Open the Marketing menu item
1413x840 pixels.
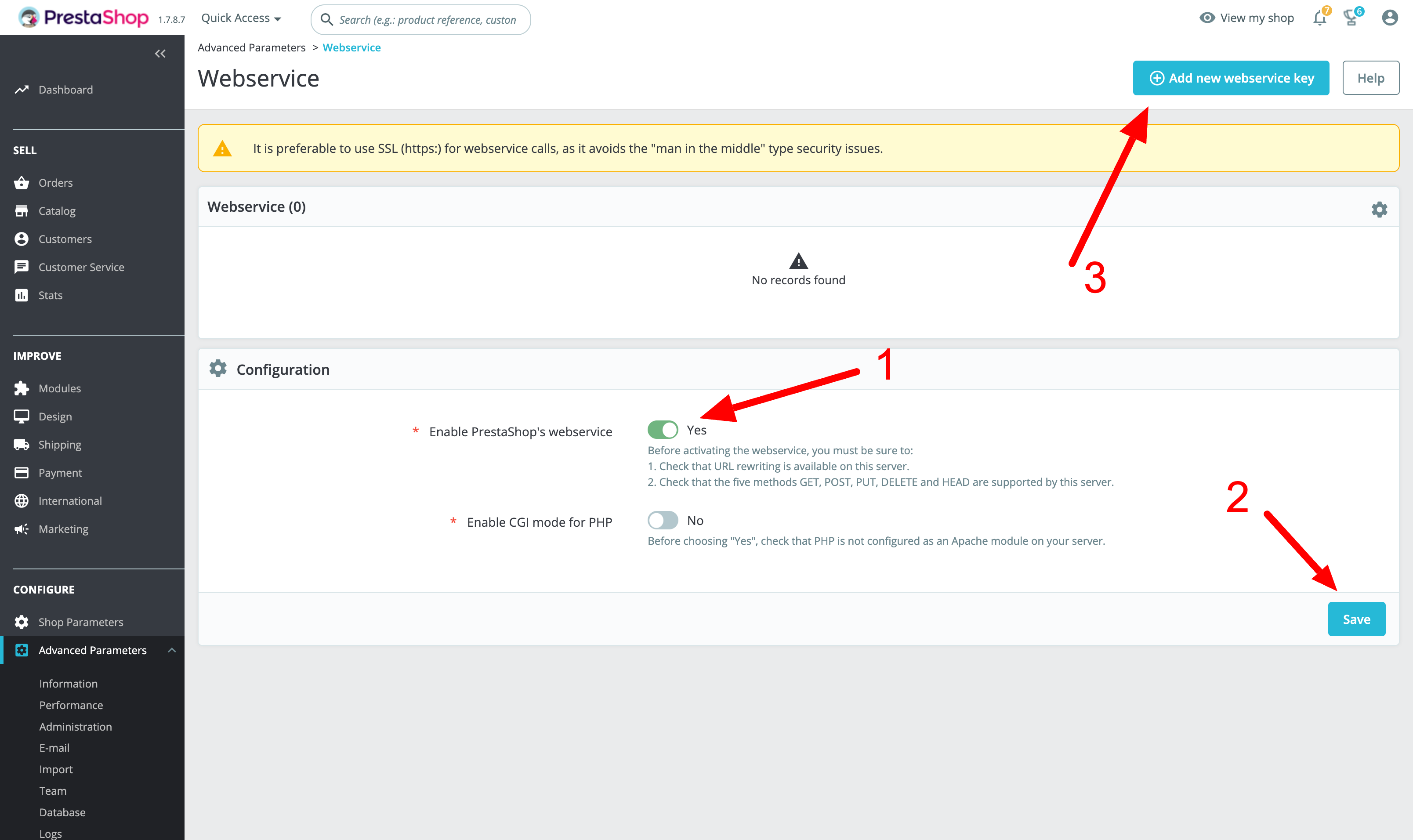point(63,529)
